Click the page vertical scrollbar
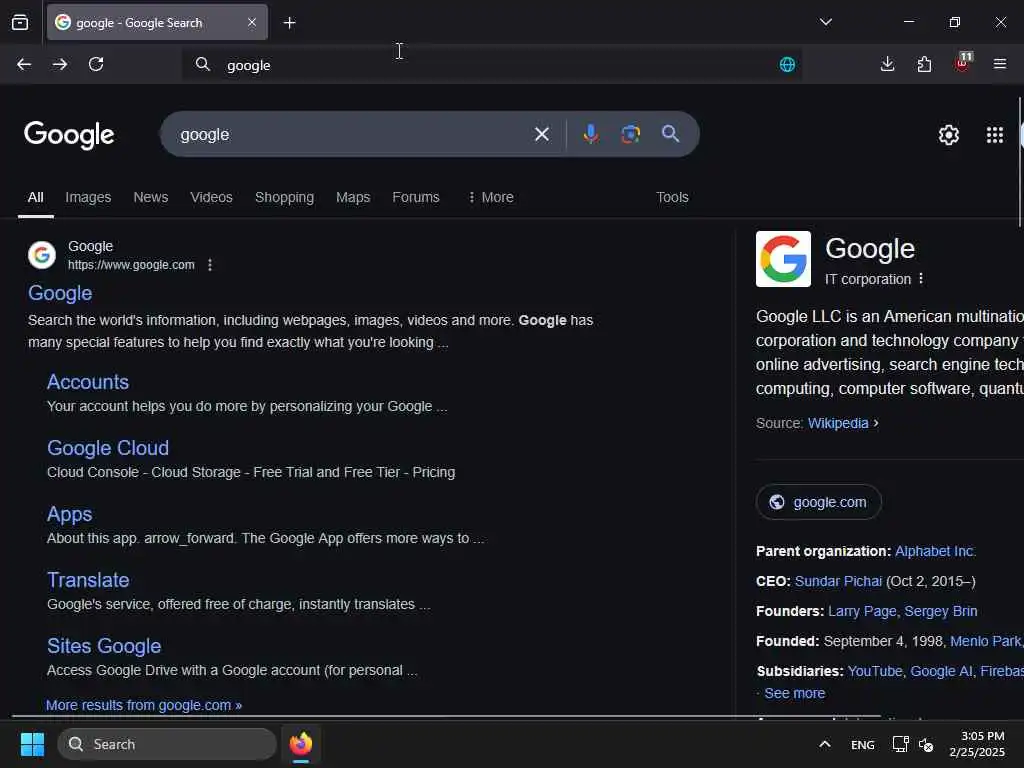 coord(1020,162)
